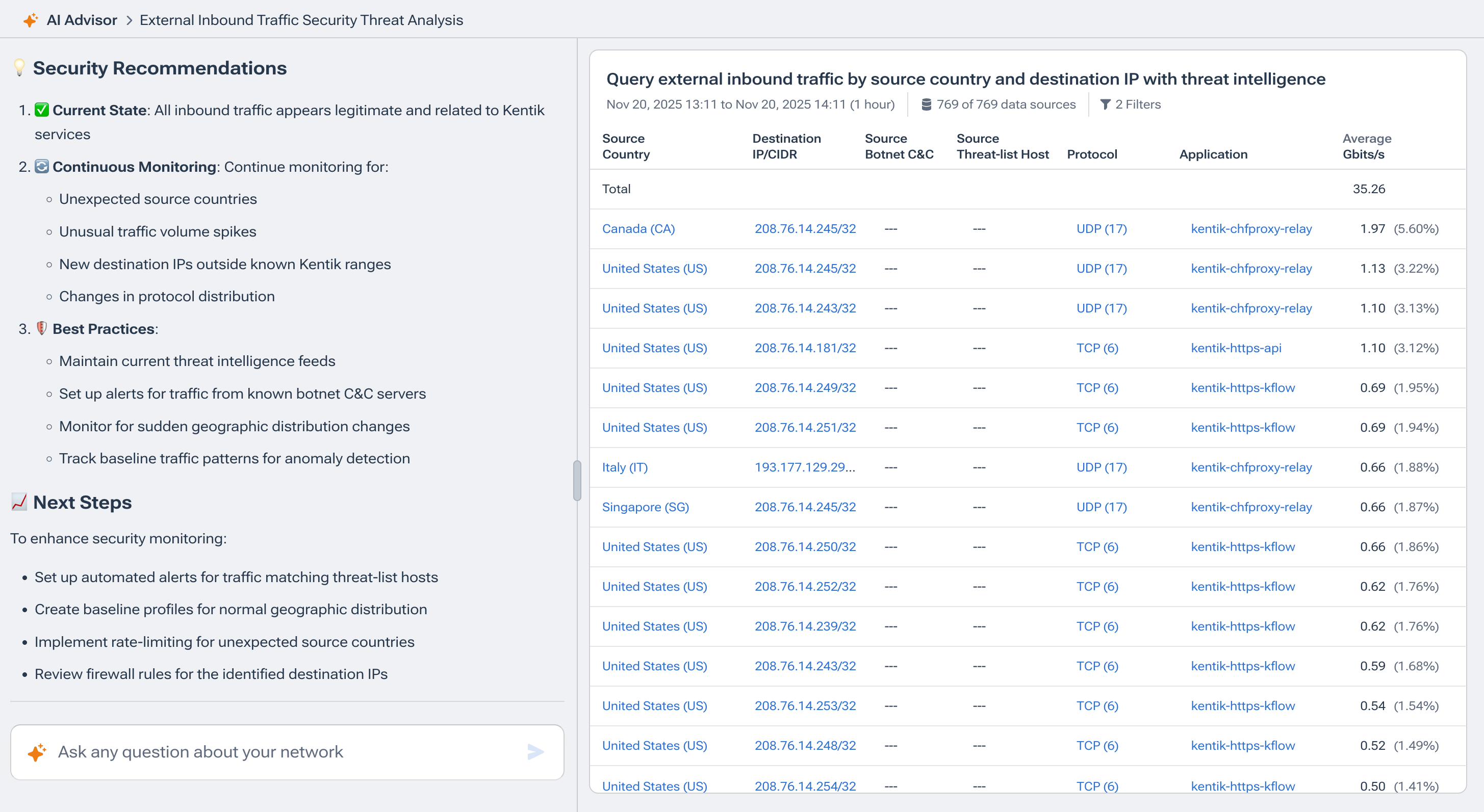
Task: Click the chart icon next to Next Steps
Action: coord(19,502)
